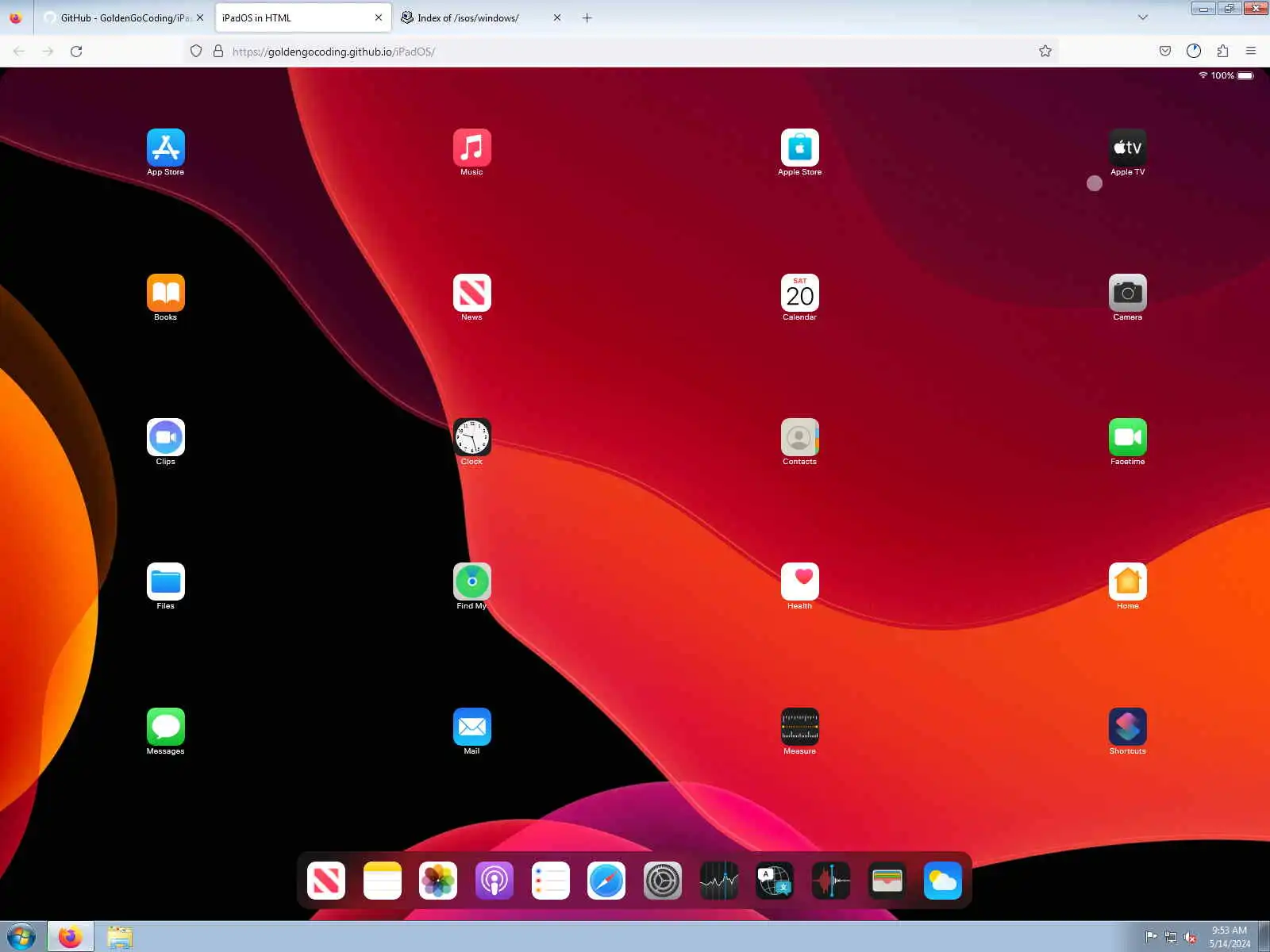Viewport: 1270px width, 952px height.
Task: Open Windows Explorer from the taskbar
Action: (x=120, y=937)
